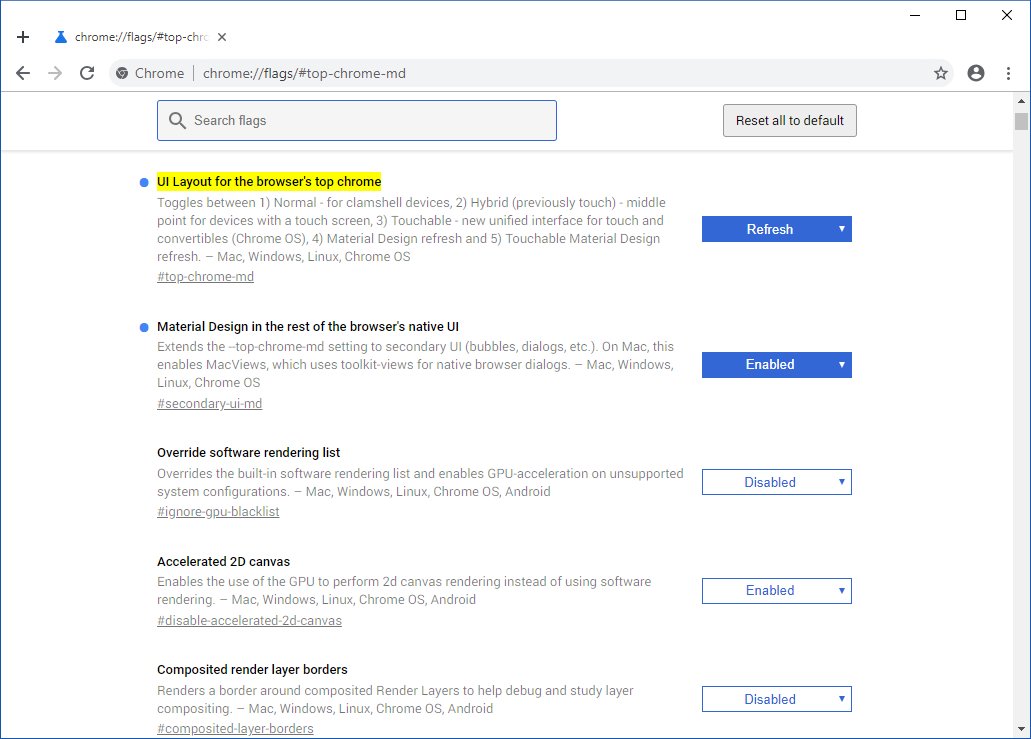Screen dimensions: 1031x739
Task: Open the Composited render layer borders dropdown
Action: click(x=776, y=699)
